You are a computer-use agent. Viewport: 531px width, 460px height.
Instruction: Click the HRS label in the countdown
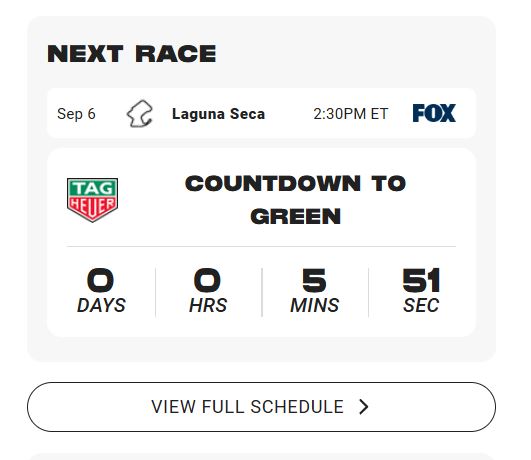point(208,305)
